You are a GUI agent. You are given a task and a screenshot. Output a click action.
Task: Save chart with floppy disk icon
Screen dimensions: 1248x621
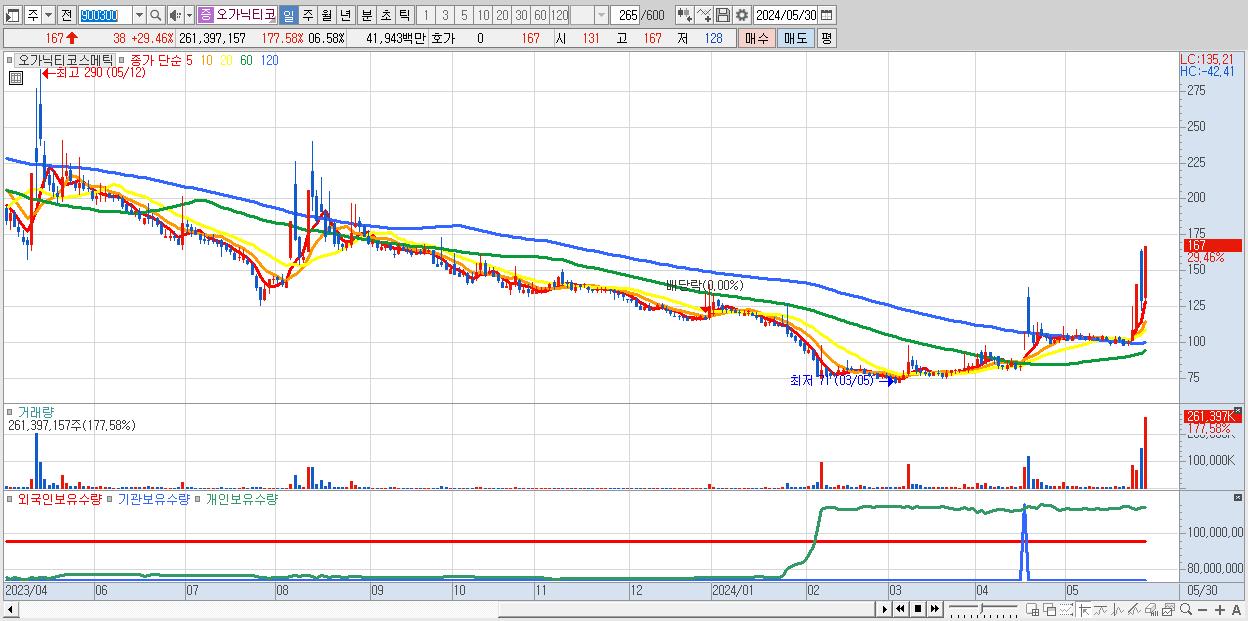(722, 15)
